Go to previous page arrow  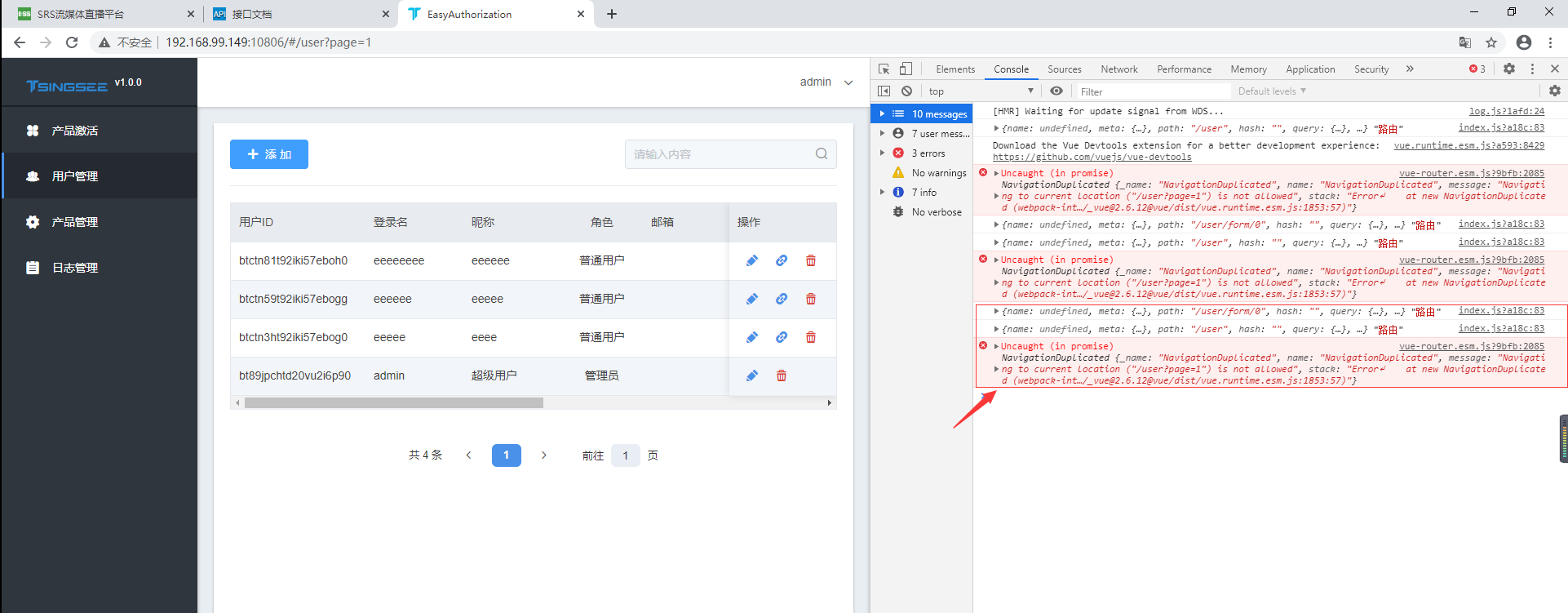469,455
